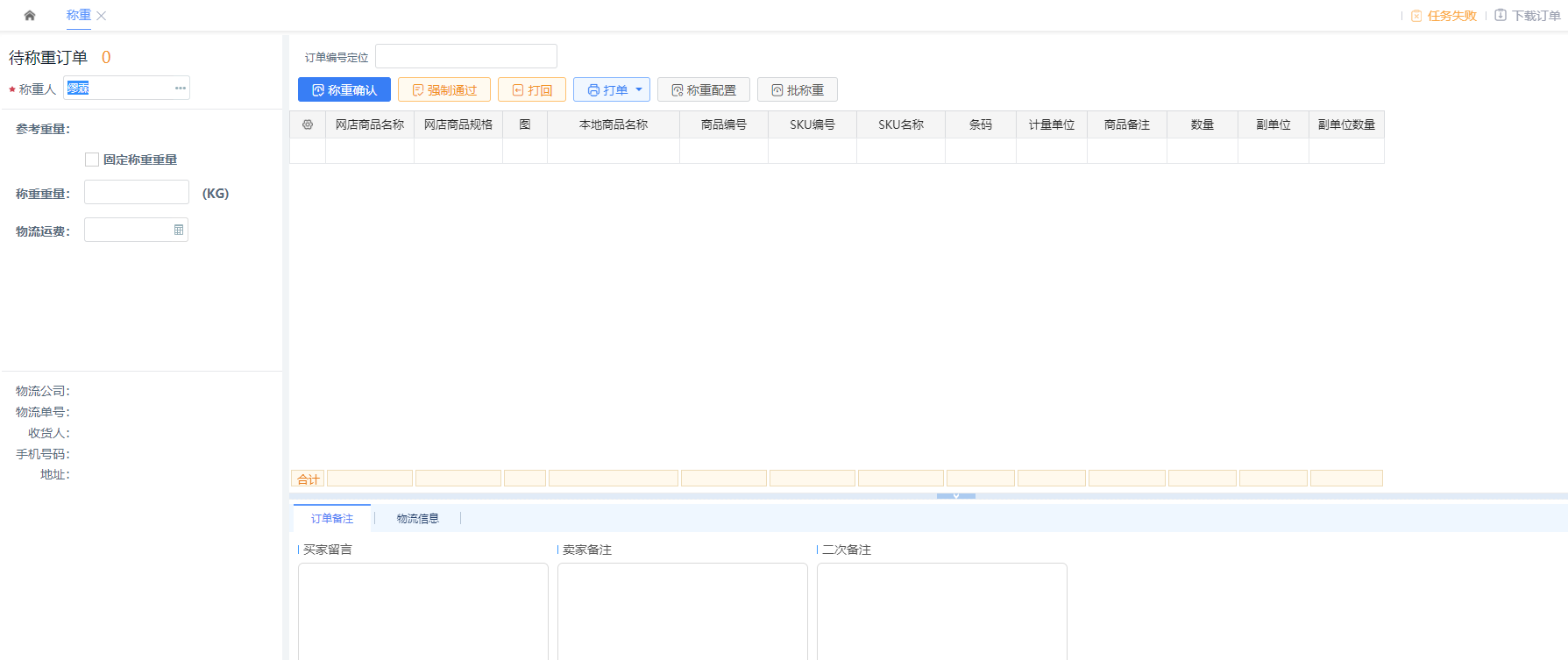Focus the 卖家备注 text area
This screenshot has height=660, width=1568.
click(683, 611)
